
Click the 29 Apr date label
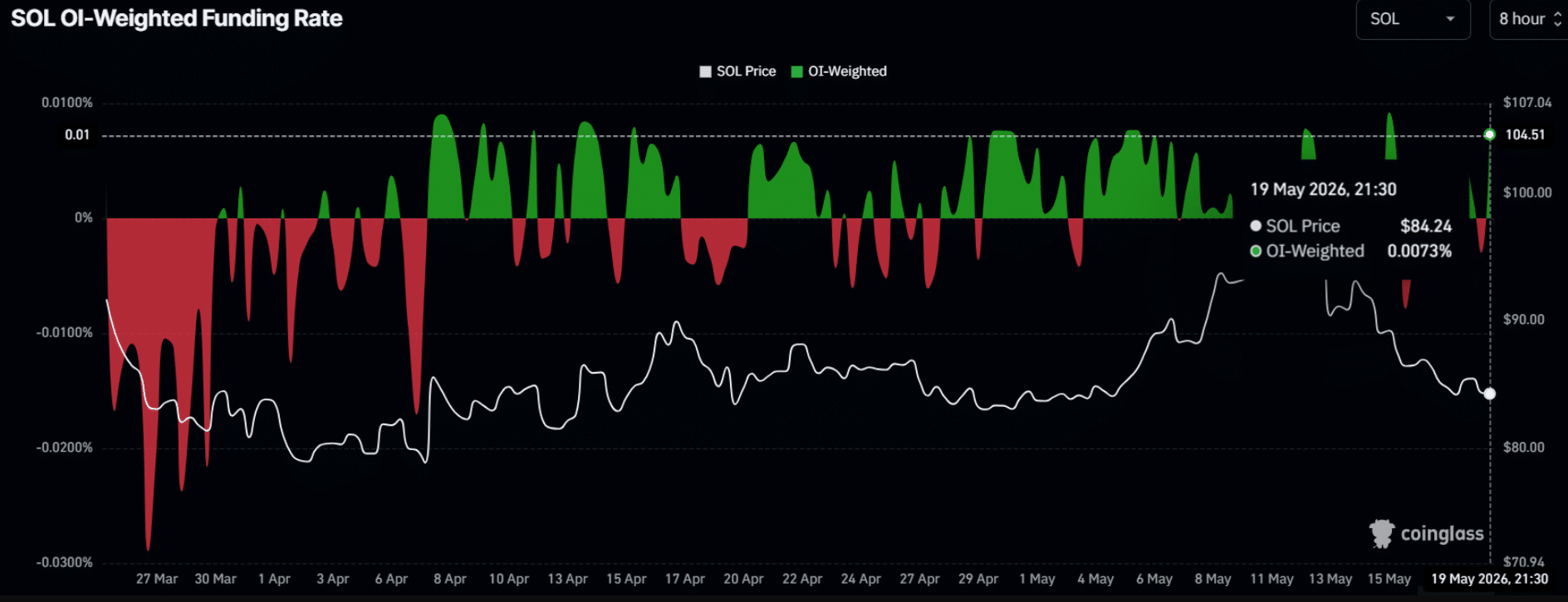click(x=978, y=579)
